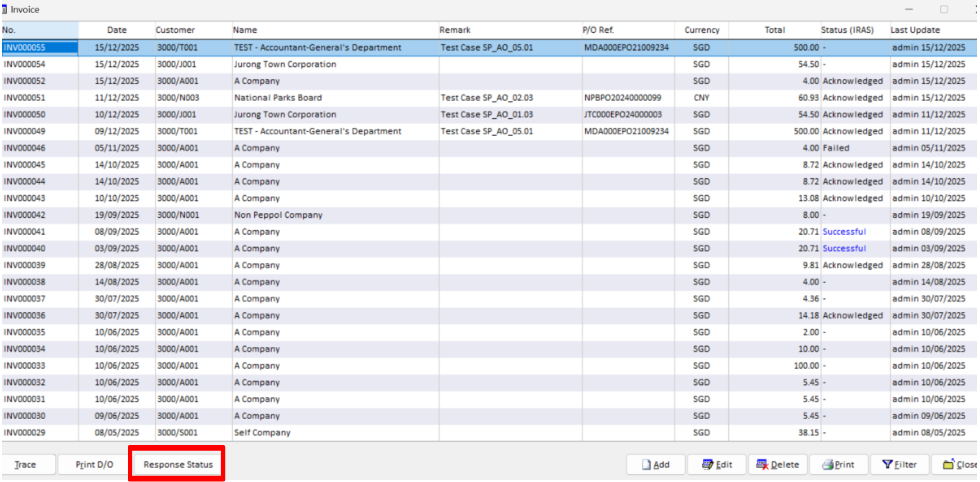Minimize the Invoice window
The width and height of the screenshot is (980, 482).
tap(909, 9)
